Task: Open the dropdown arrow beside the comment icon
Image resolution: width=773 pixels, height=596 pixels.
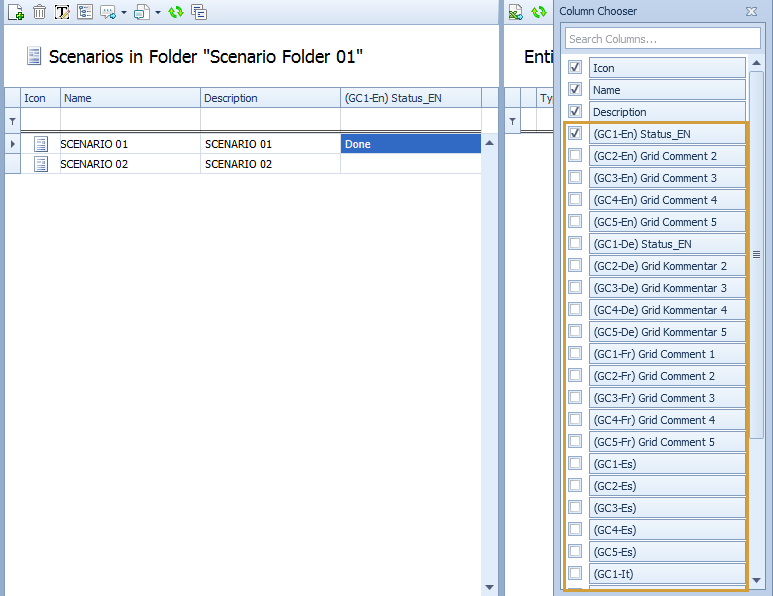Action: [x=124, y=13]
